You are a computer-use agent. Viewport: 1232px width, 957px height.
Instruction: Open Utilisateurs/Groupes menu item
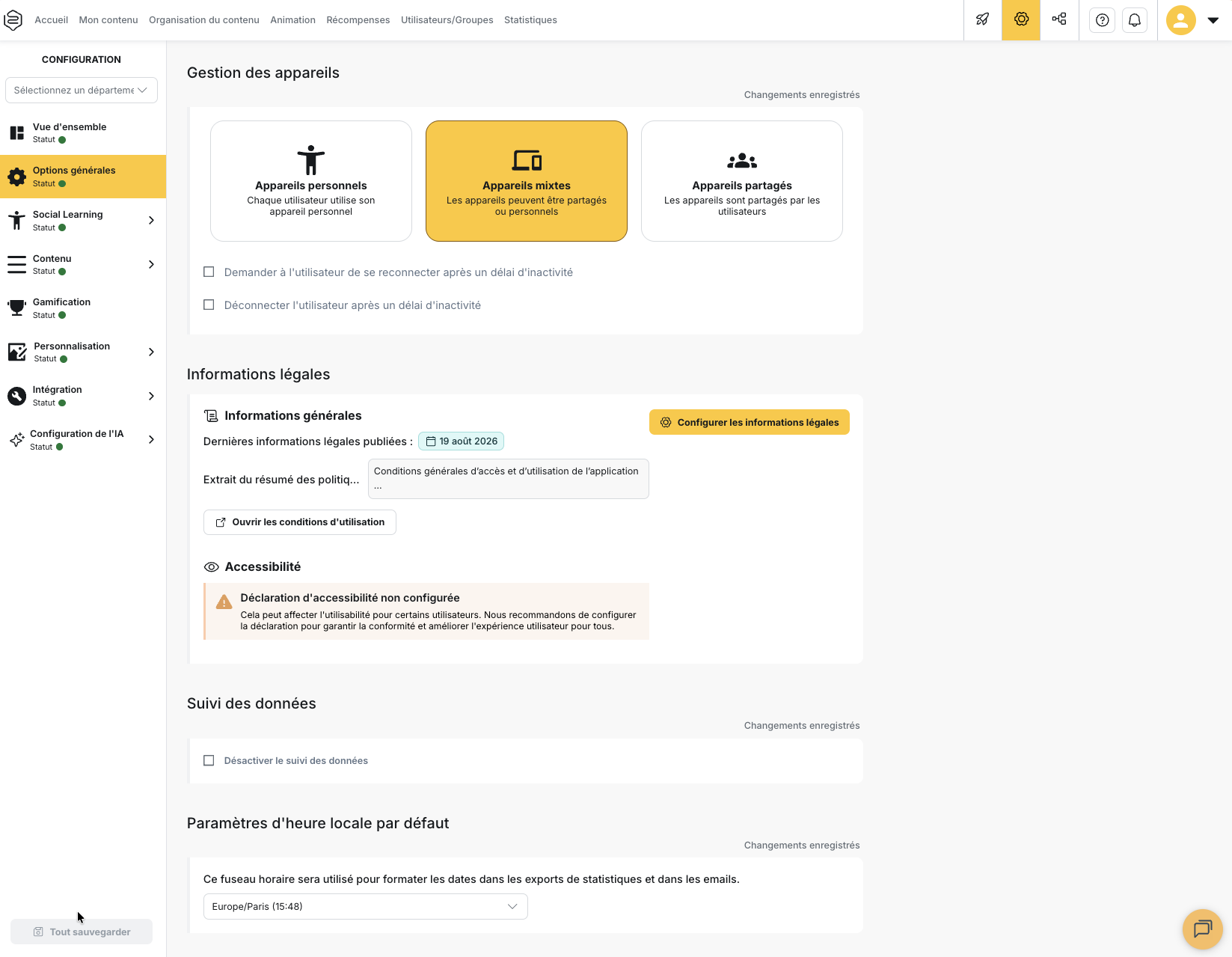(x=447, y=20)
